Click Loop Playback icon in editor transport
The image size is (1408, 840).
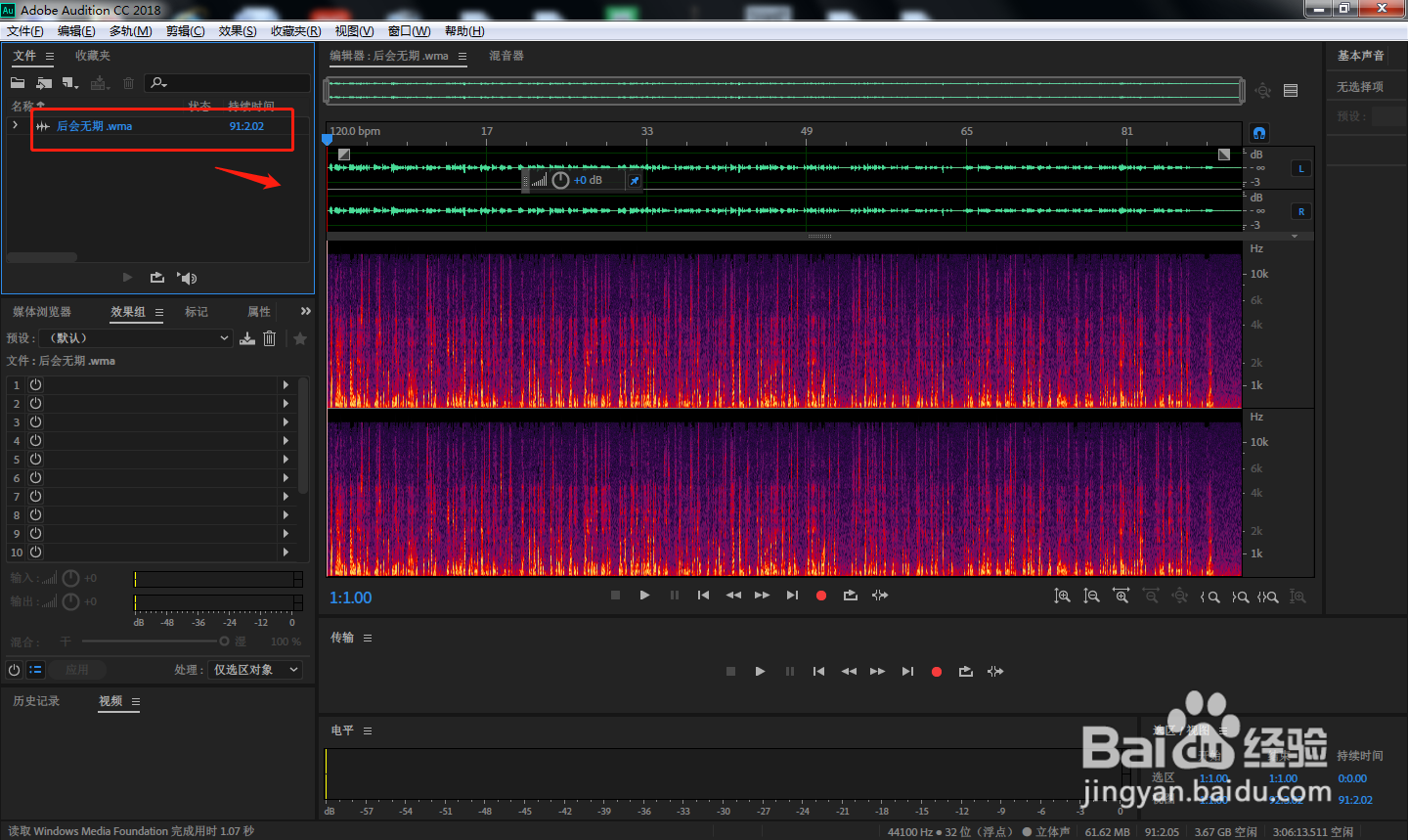[x=851, y=595]
